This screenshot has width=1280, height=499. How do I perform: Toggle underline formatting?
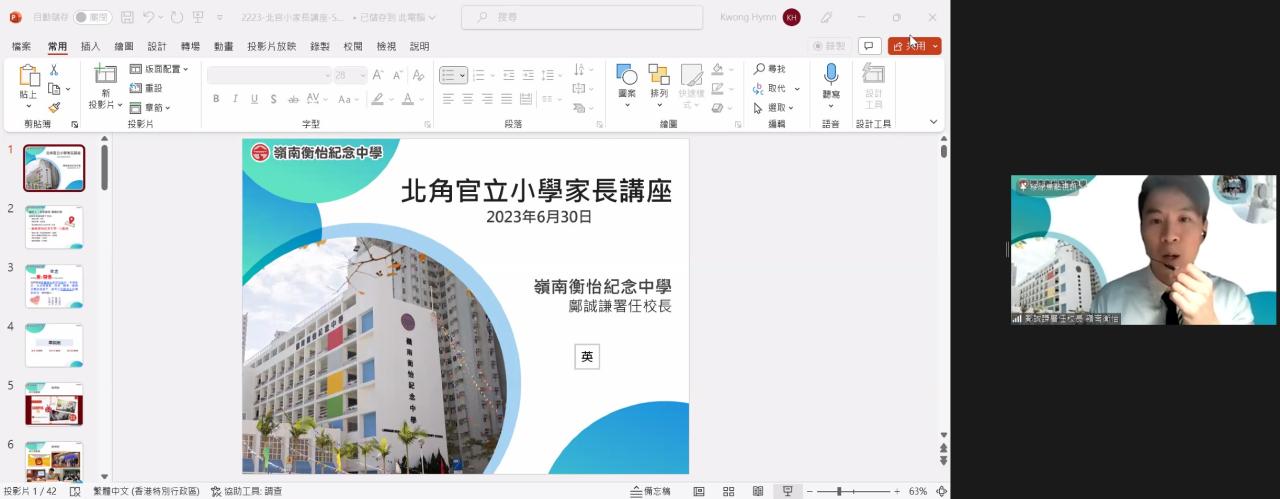254,99
